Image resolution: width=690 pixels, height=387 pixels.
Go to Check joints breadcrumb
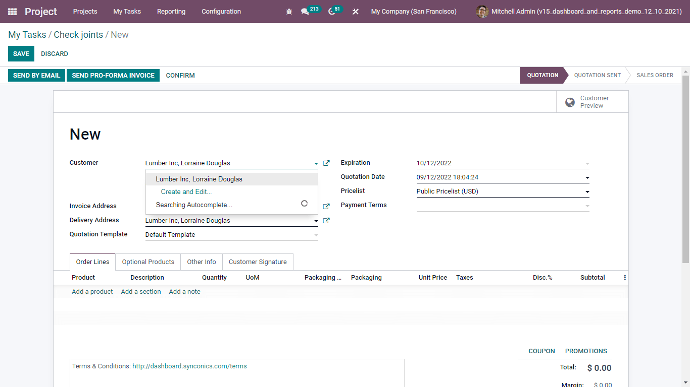click(78, 35)
